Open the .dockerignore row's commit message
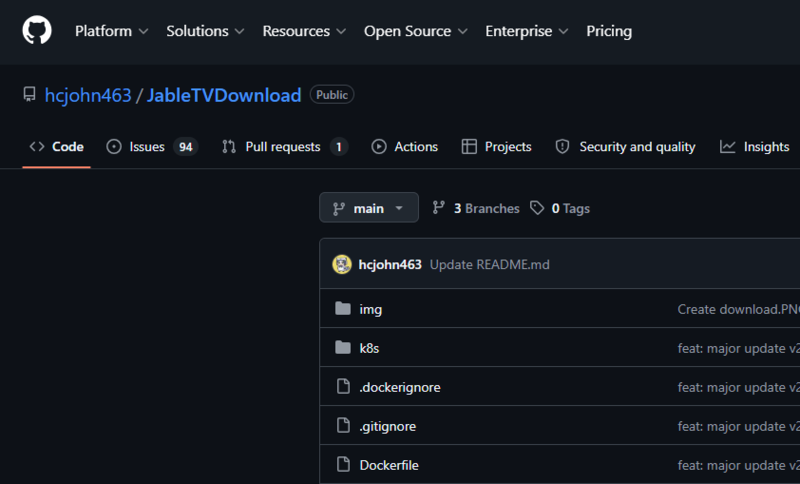The image size is (800, 484). (738, 388)
